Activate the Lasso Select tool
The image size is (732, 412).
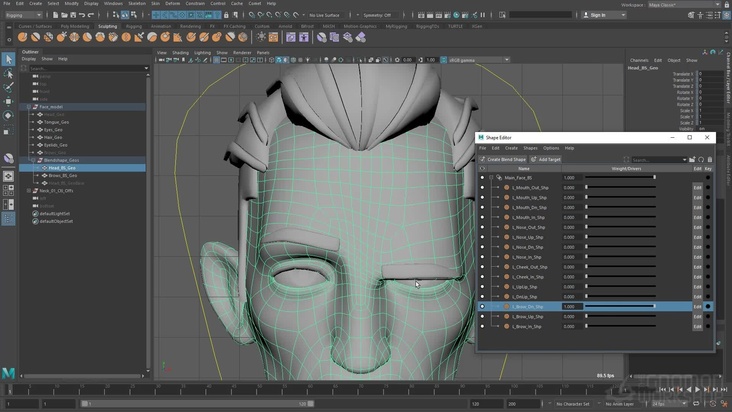pos(8,74)
